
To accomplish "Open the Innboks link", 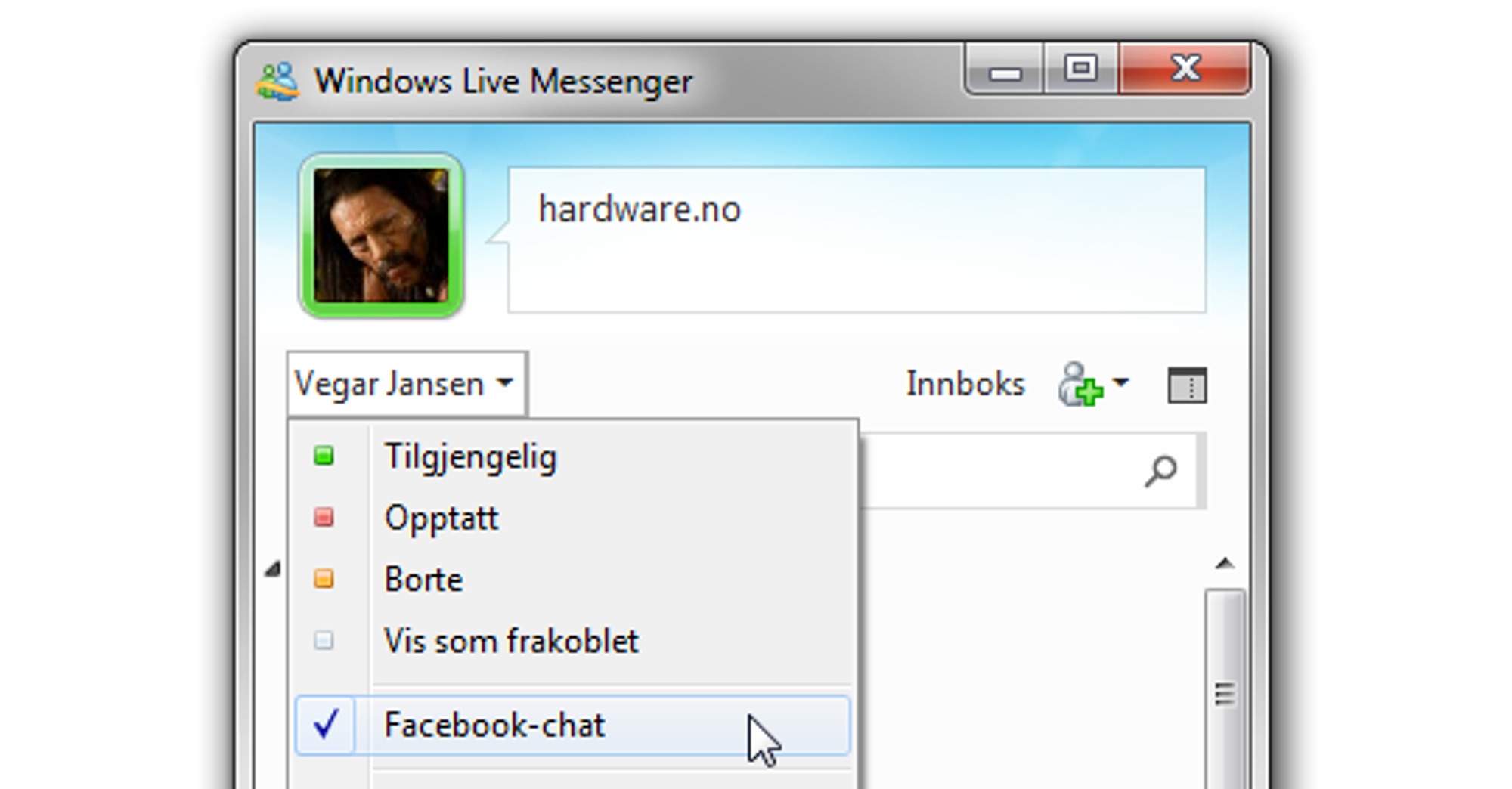I will (965, 384).
